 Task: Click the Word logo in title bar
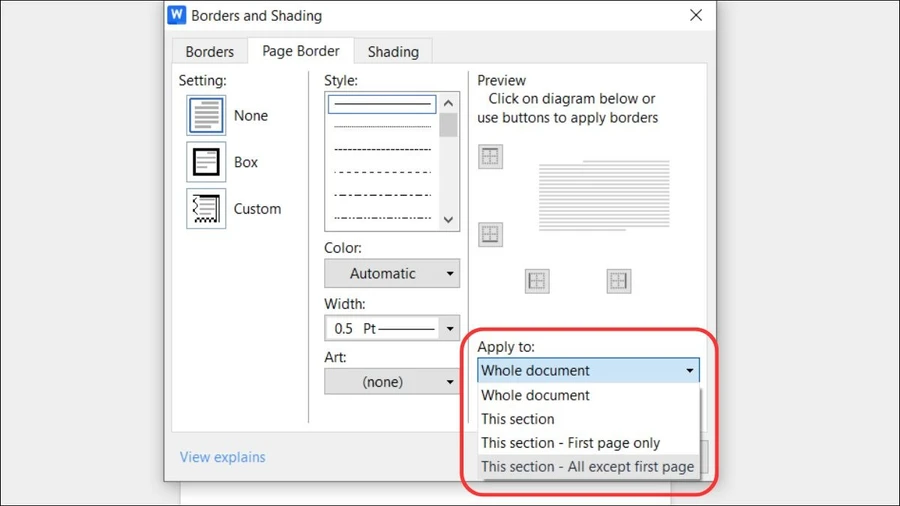coord(177,15)
